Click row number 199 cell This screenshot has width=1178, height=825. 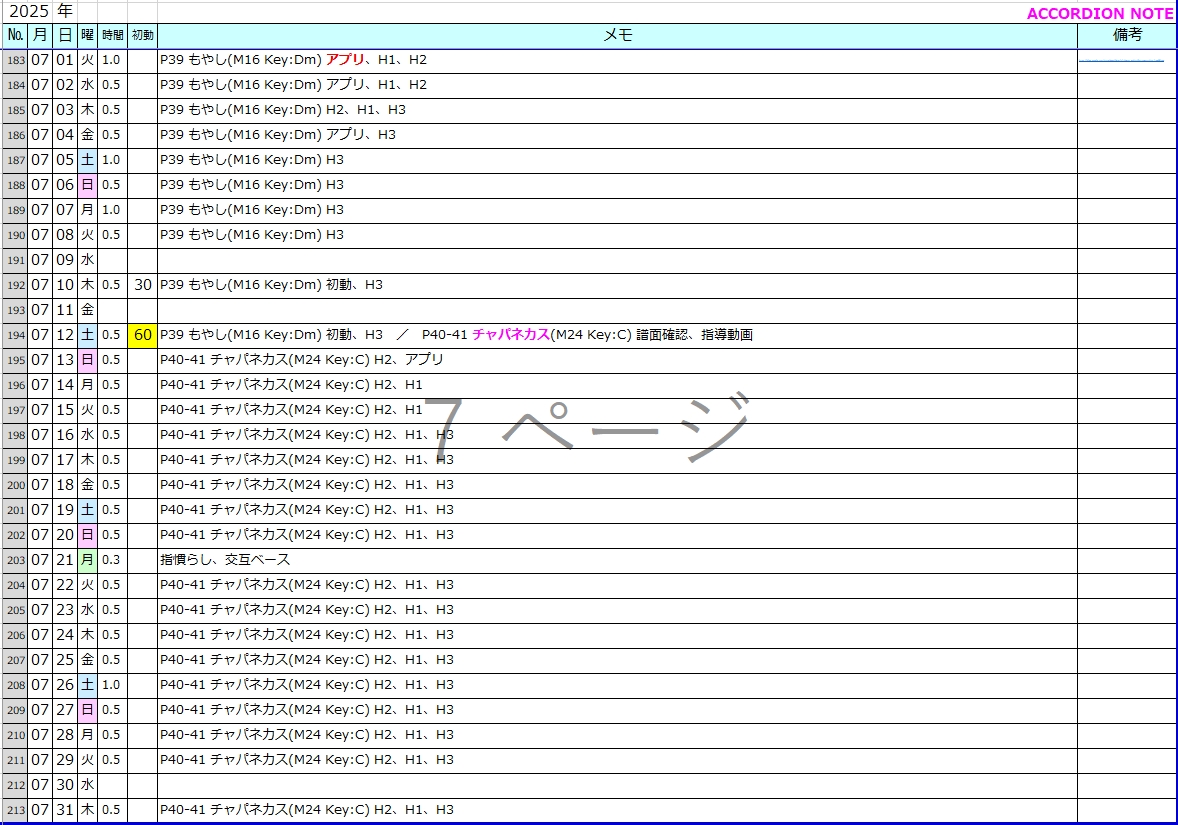(16, 461)
